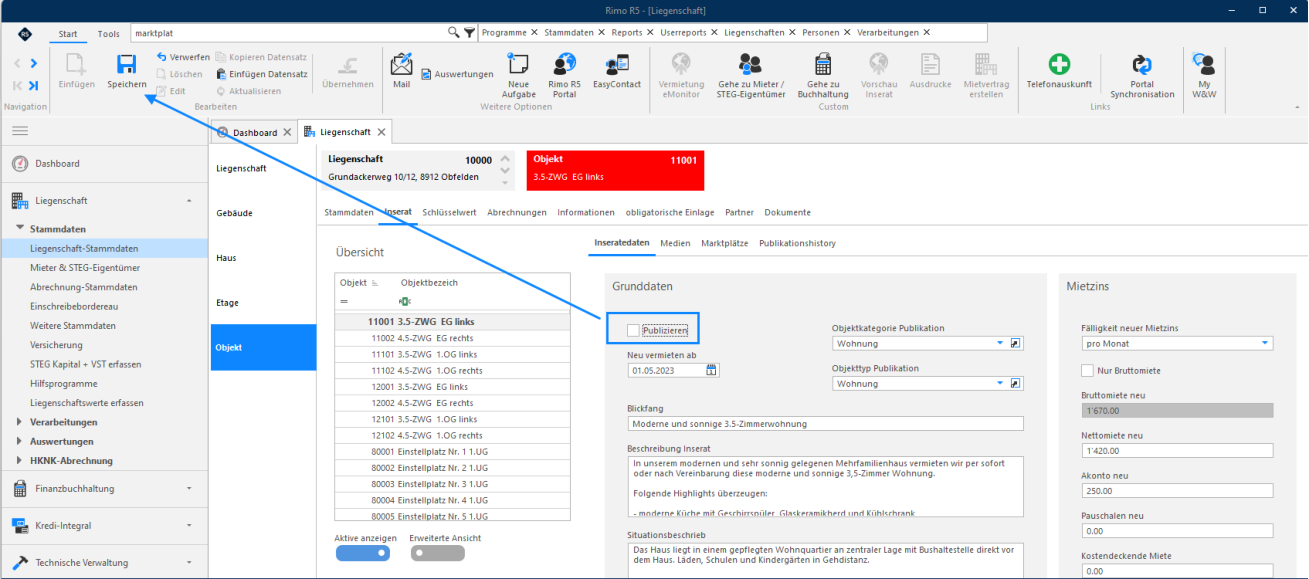Expand the Verarbeitungen tree node
This screenshot has height=579, width=1309.
(19, 422)
